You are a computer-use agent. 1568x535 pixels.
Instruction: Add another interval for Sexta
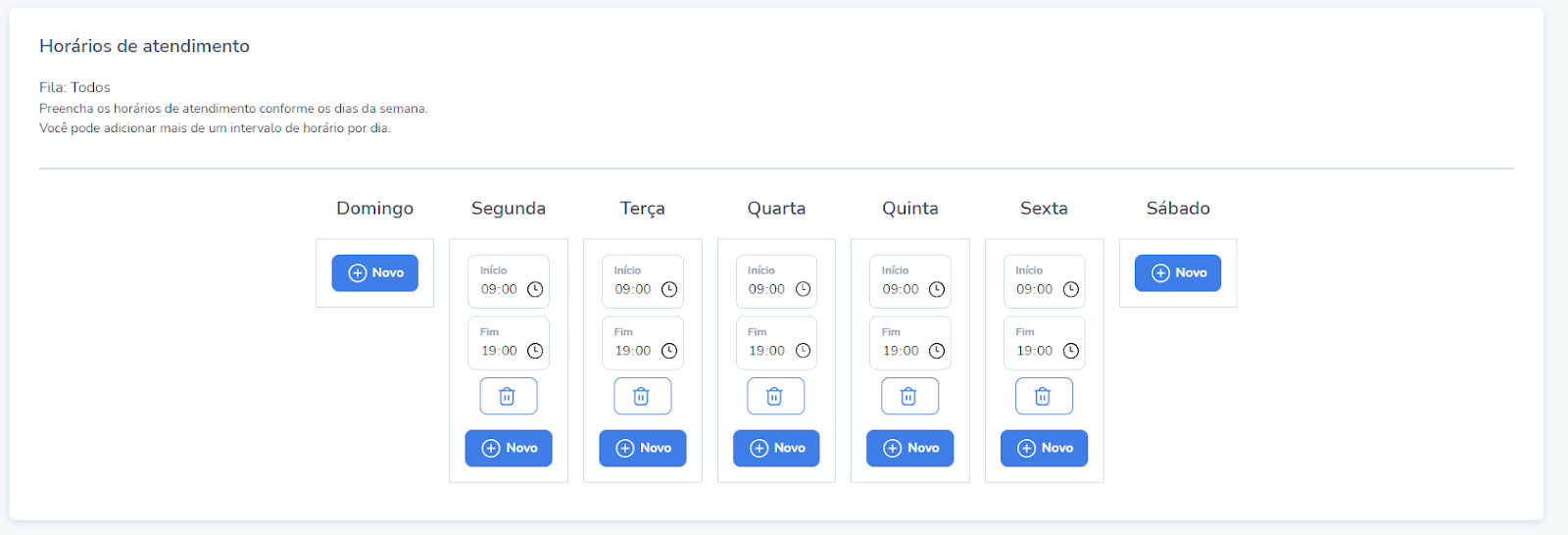click(1044, 448)
